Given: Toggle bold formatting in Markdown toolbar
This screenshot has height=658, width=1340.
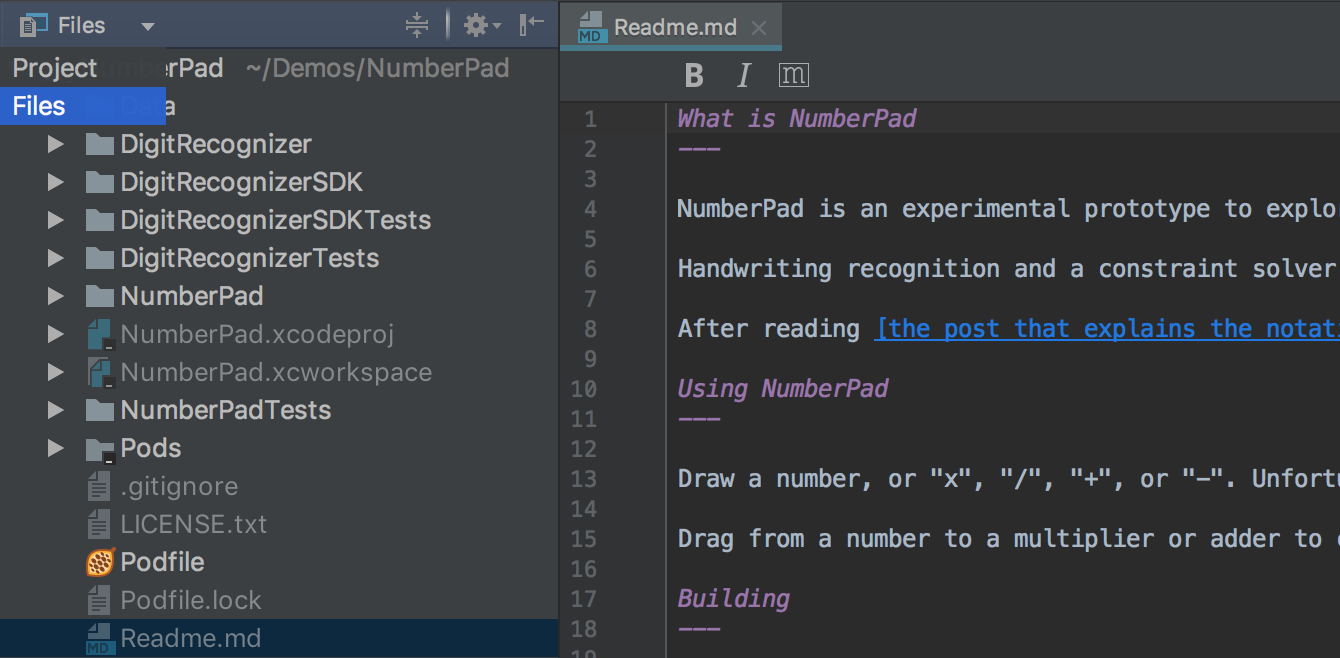Looking at the screenshot, I should [694, 75].
